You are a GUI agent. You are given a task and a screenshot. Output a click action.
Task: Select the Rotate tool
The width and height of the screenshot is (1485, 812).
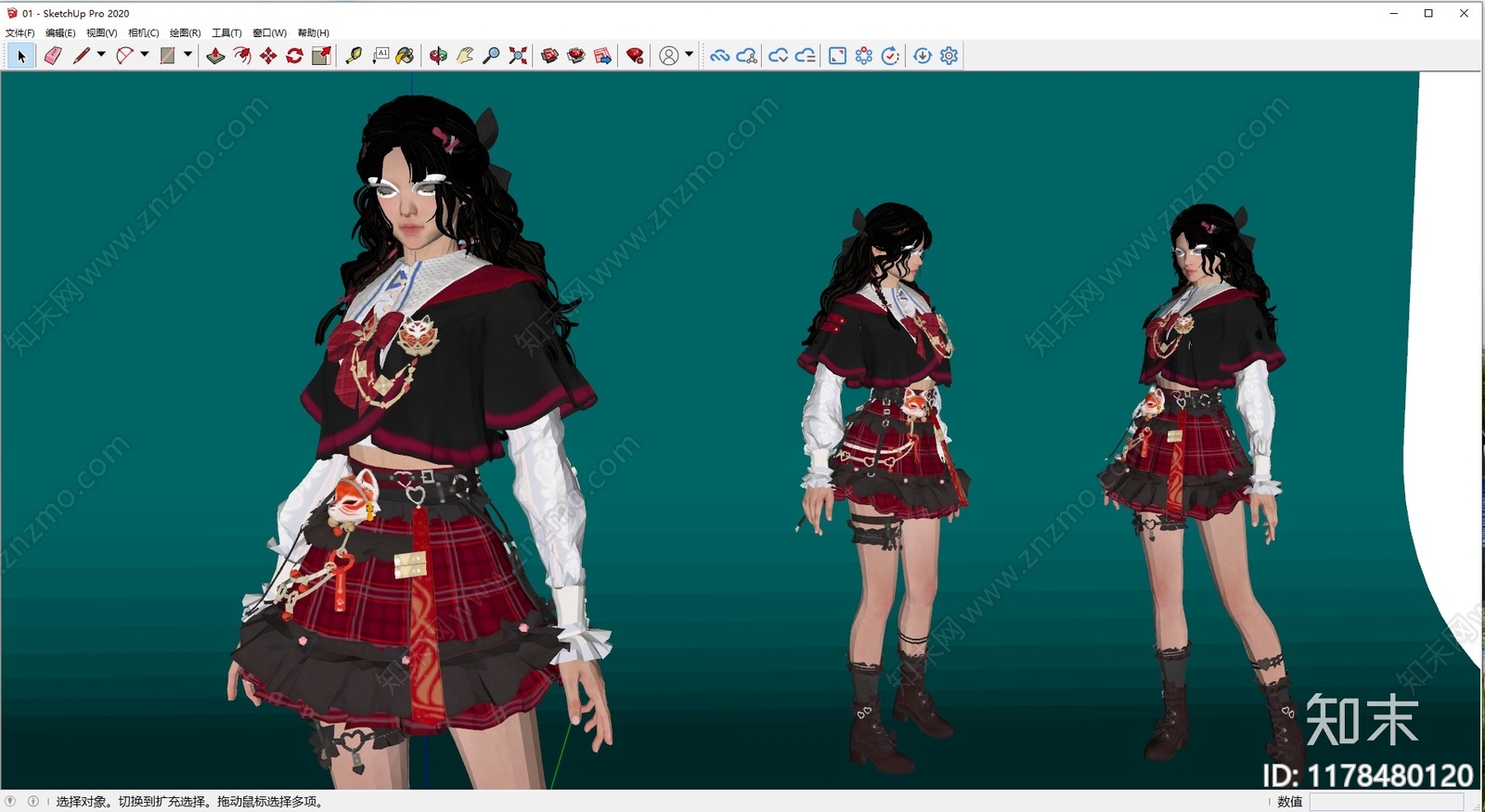(294, 56)
